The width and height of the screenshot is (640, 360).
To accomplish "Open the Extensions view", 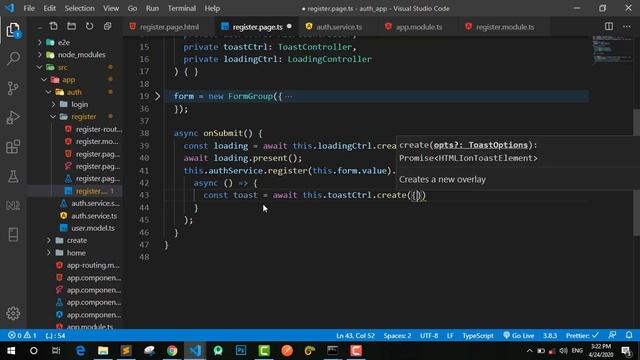I will [13, 147].
